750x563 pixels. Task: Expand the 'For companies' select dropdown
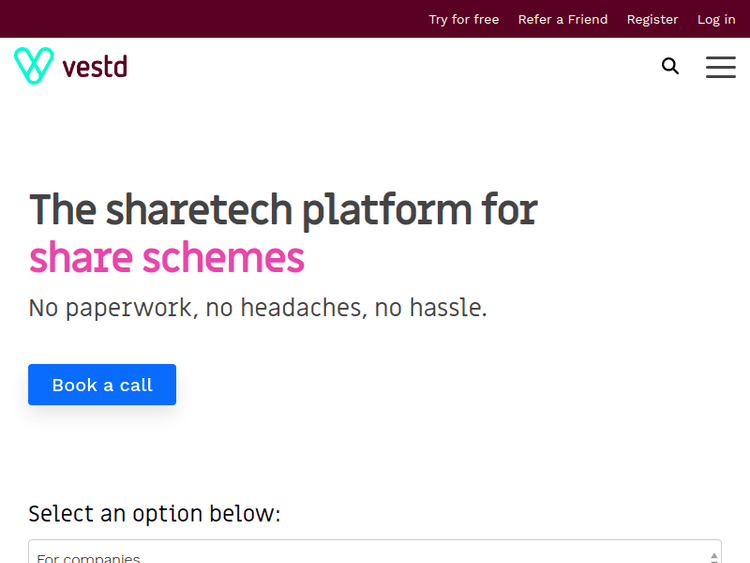pyautogui.click(x=370, y=553)
